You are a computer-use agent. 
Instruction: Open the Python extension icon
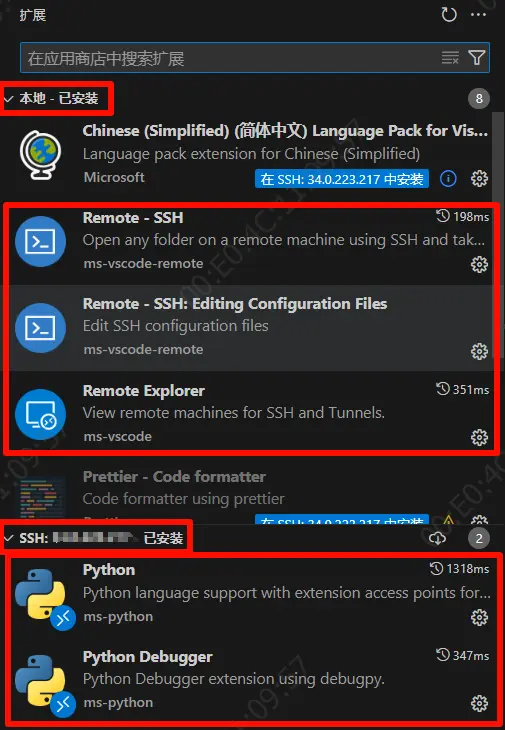pyautogui.click(x=42, y=595)
